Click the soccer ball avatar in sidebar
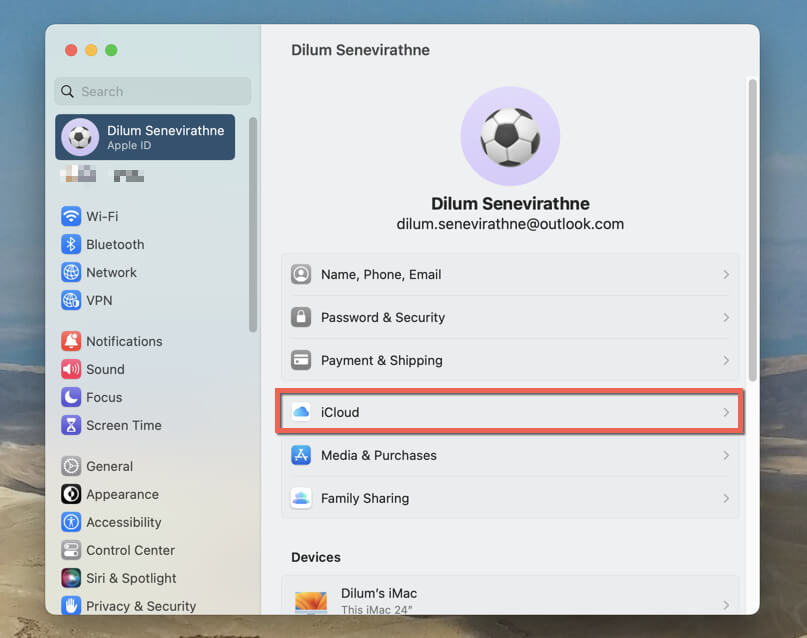Image resolution: width=807 pixels, height=638 pixels. [80, 137]
